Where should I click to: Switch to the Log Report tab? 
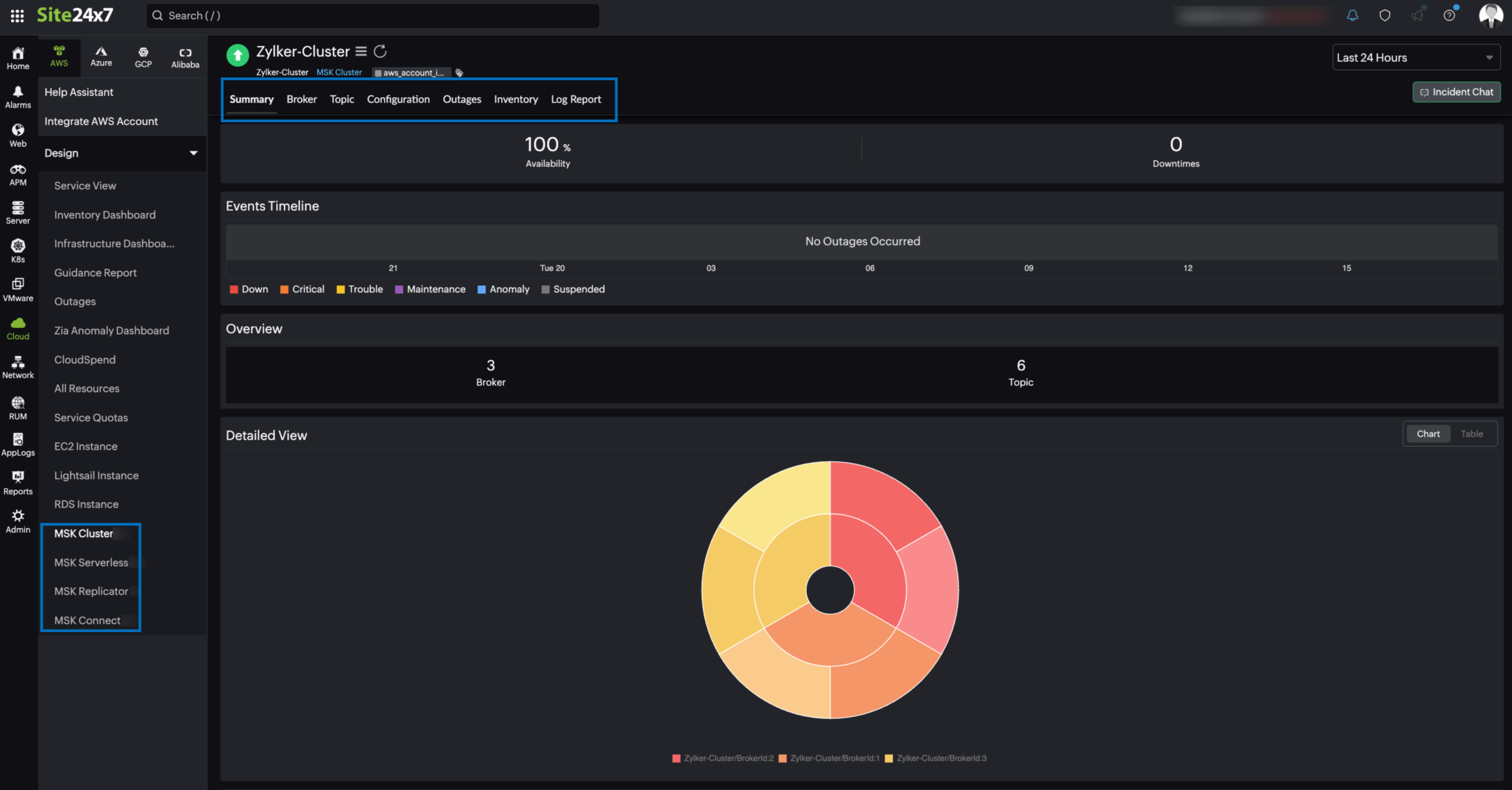coord(575,99)
